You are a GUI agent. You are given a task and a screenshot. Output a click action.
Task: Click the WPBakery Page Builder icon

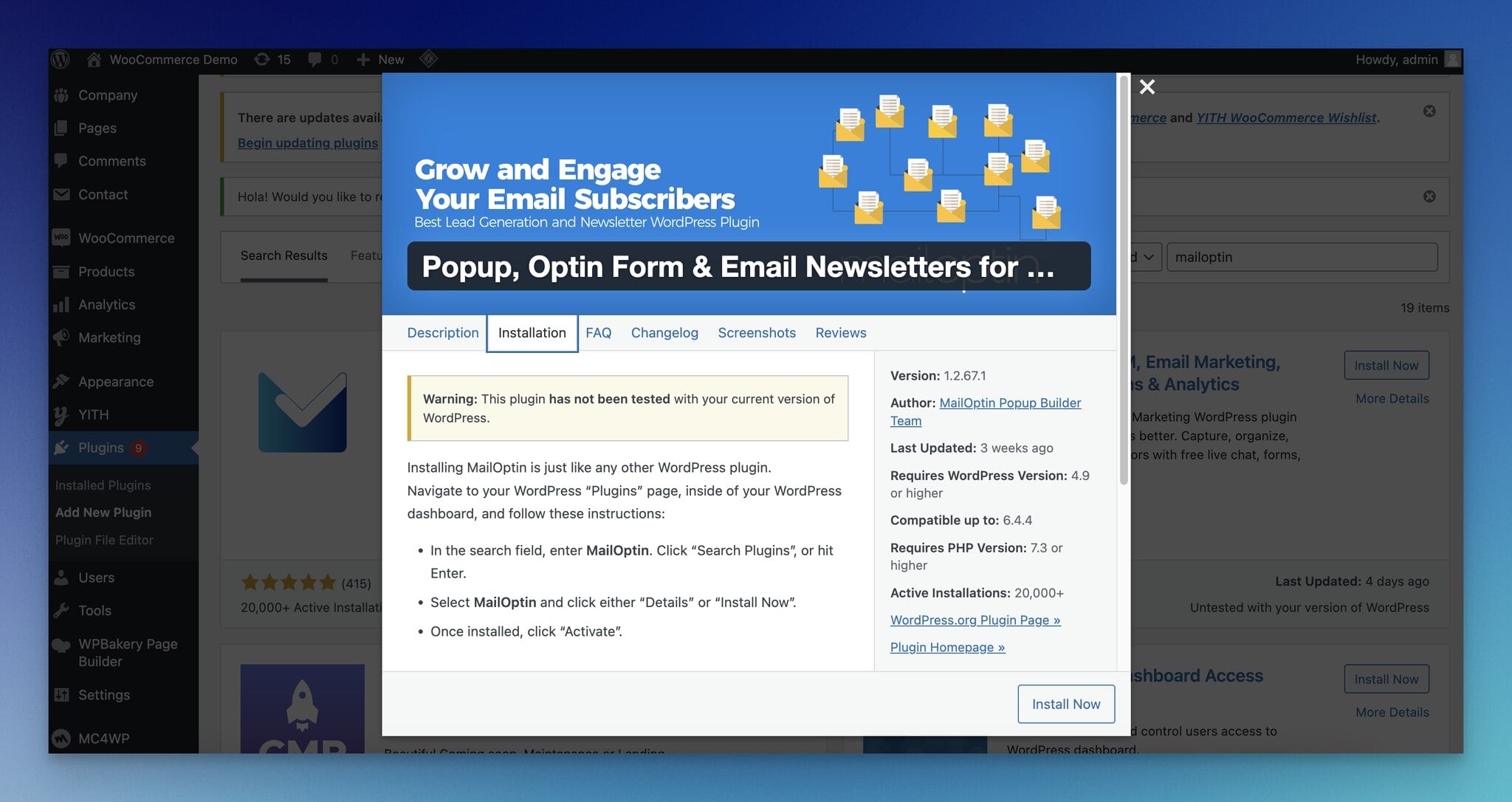click(61, 645)
